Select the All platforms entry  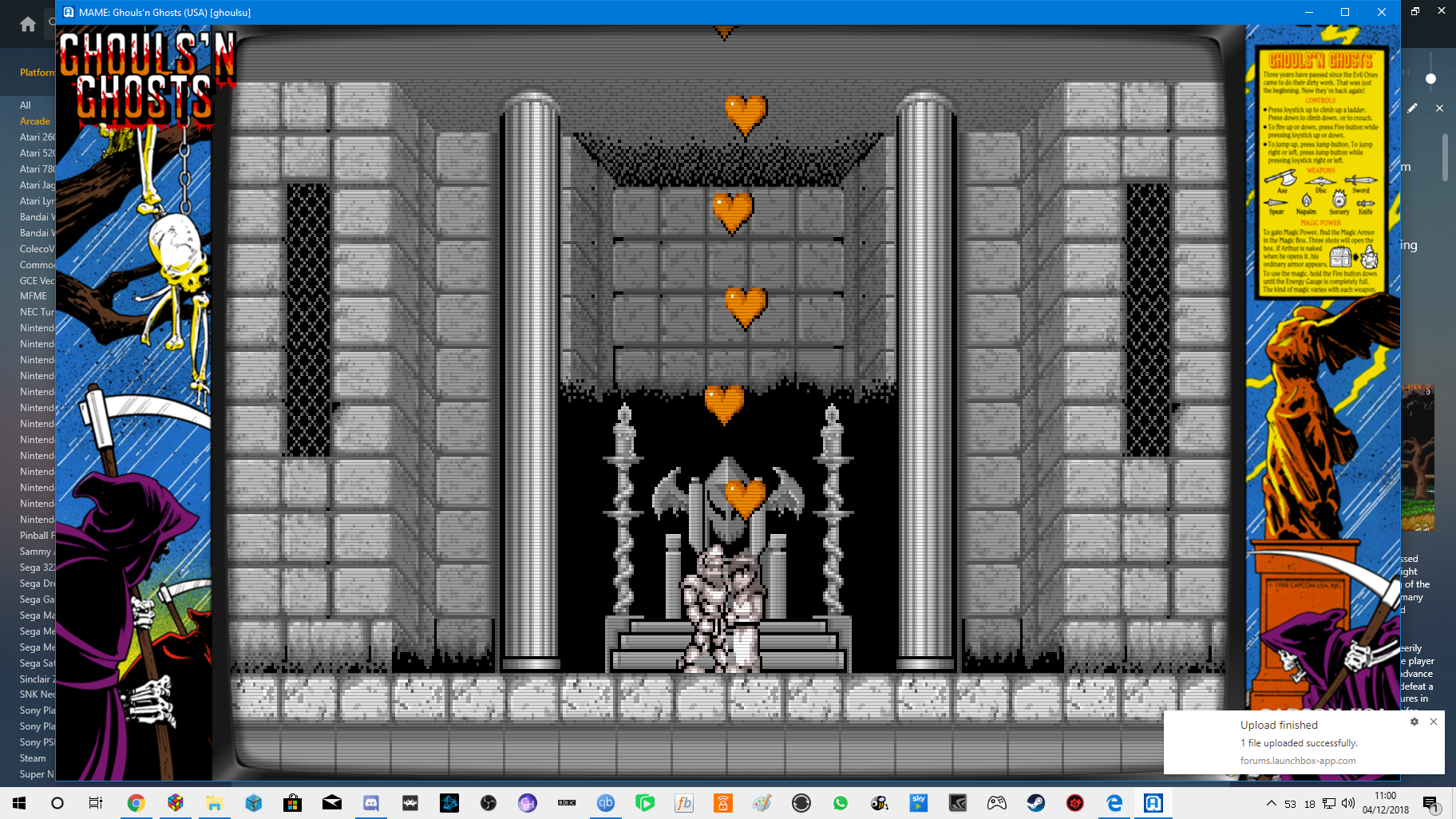[x=26, y=105]
